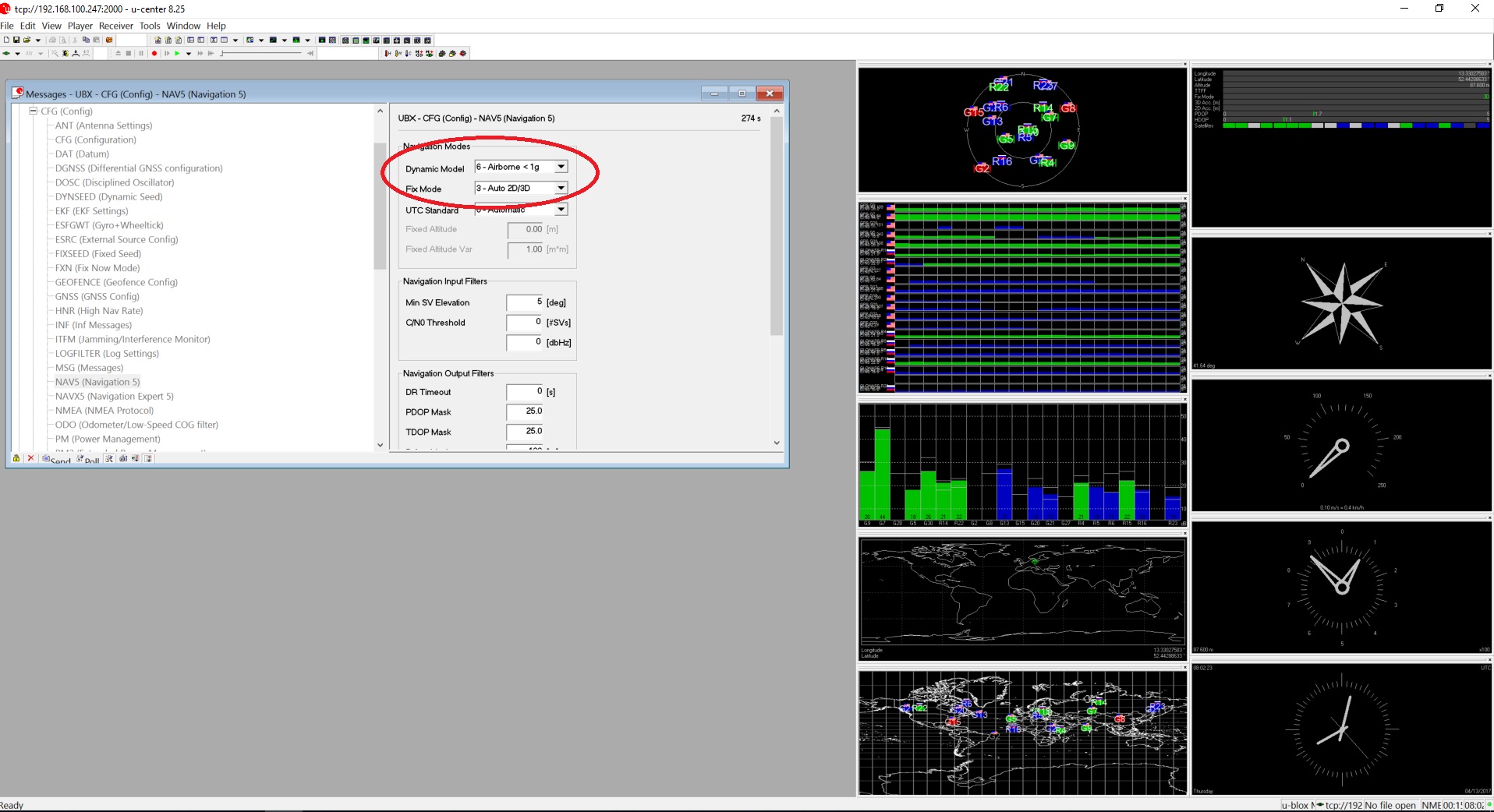
Task: Open the View menu
Action: click(51, 26)
